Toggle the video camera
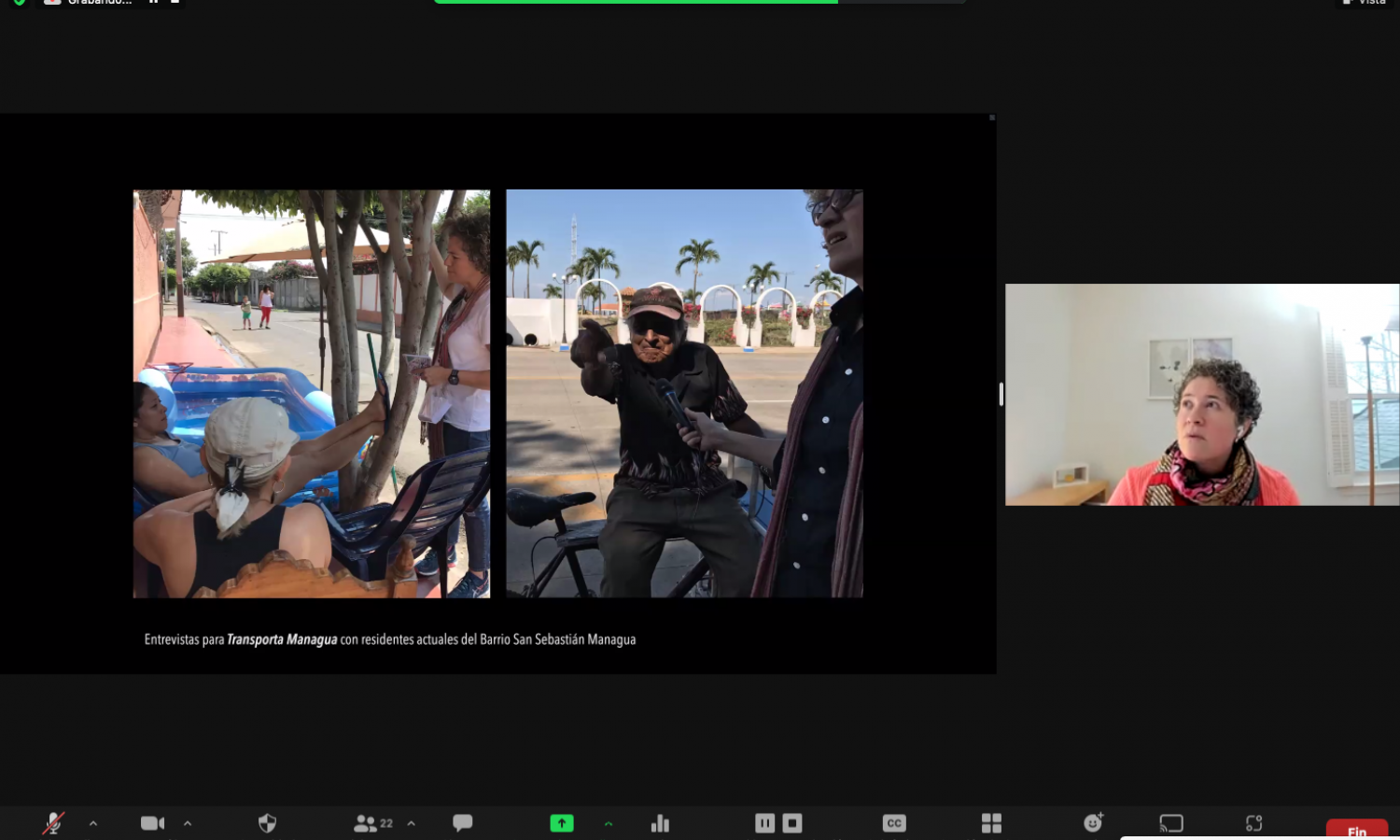The width and height of the screenshot is (1400, 840). [x=152, y=822]
